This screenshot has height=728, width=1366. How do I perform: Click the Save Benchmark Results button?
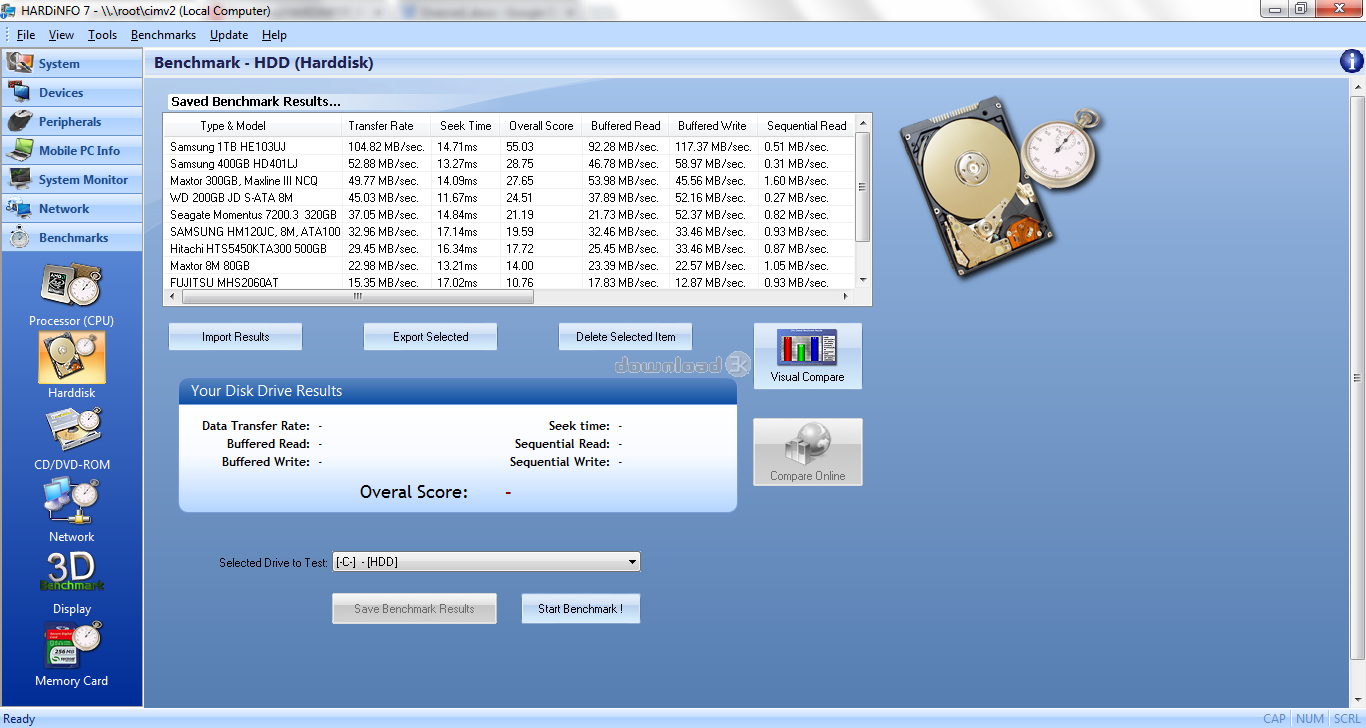(x=414, y=609)
